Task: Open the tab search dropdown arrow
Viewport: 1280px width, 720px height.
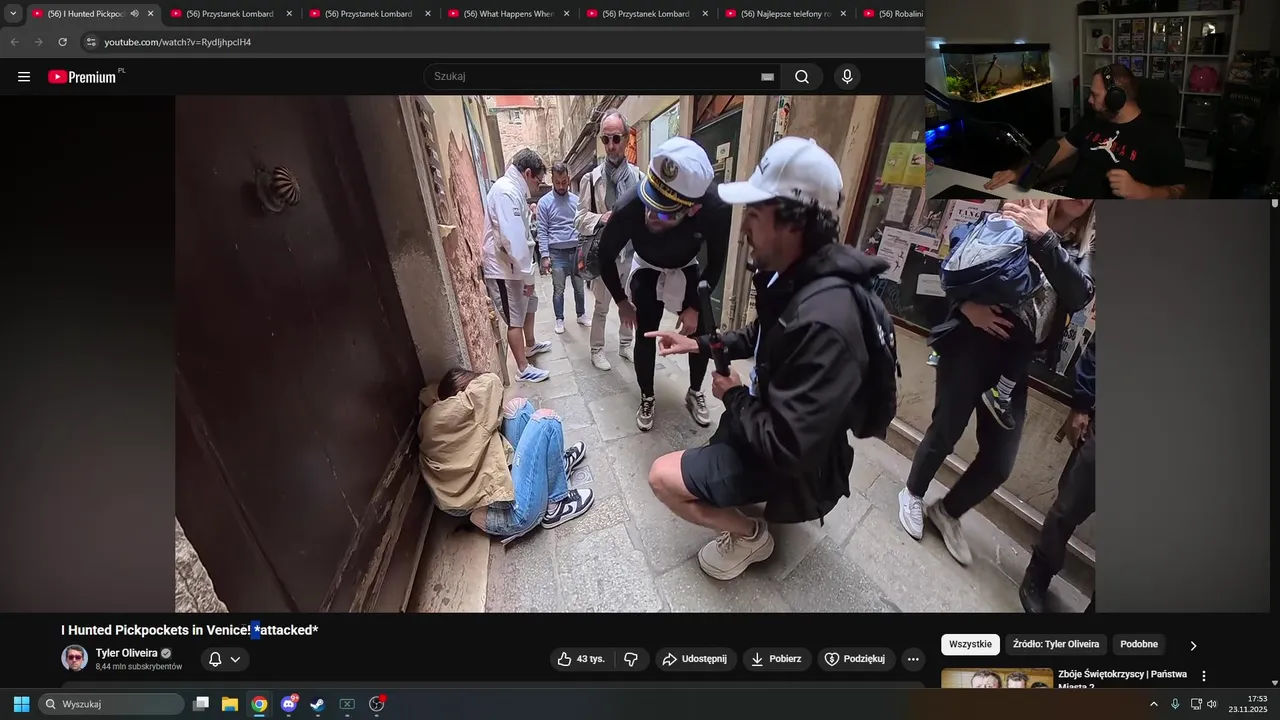Action: click(13, 13)
